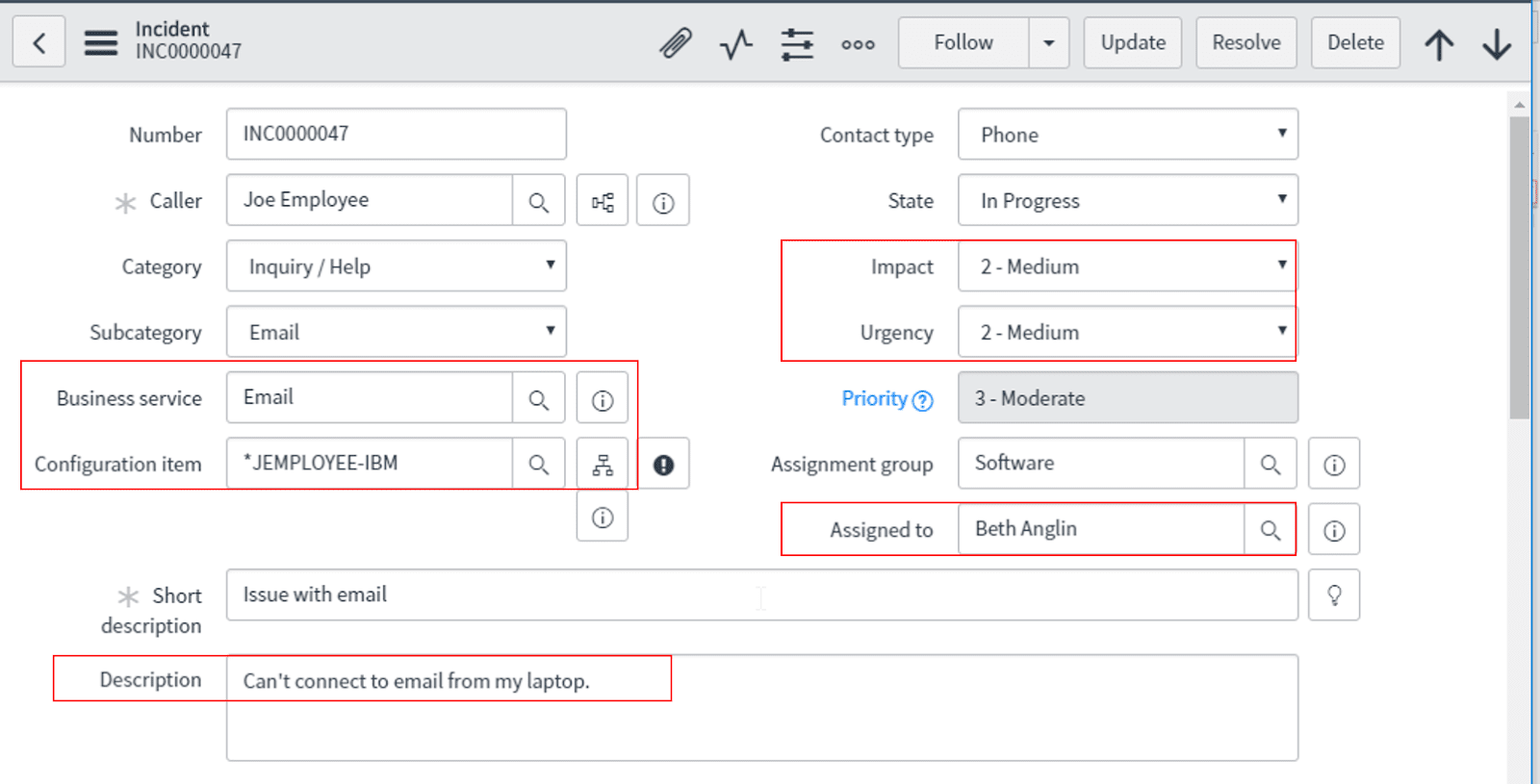Look up Assigned to with the magnifier

(1270, 529)
